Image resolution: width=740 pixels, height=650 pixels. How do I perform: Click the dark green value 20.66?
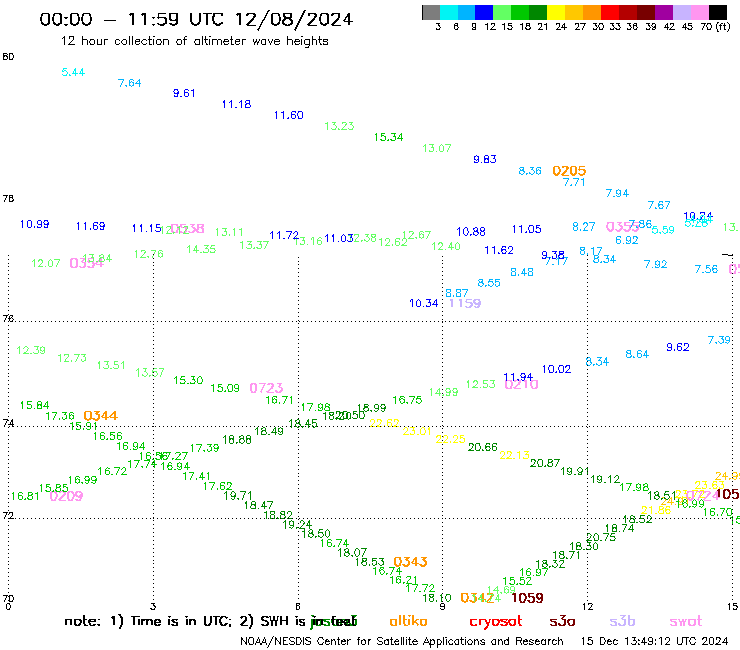click(x=483, y=447)
